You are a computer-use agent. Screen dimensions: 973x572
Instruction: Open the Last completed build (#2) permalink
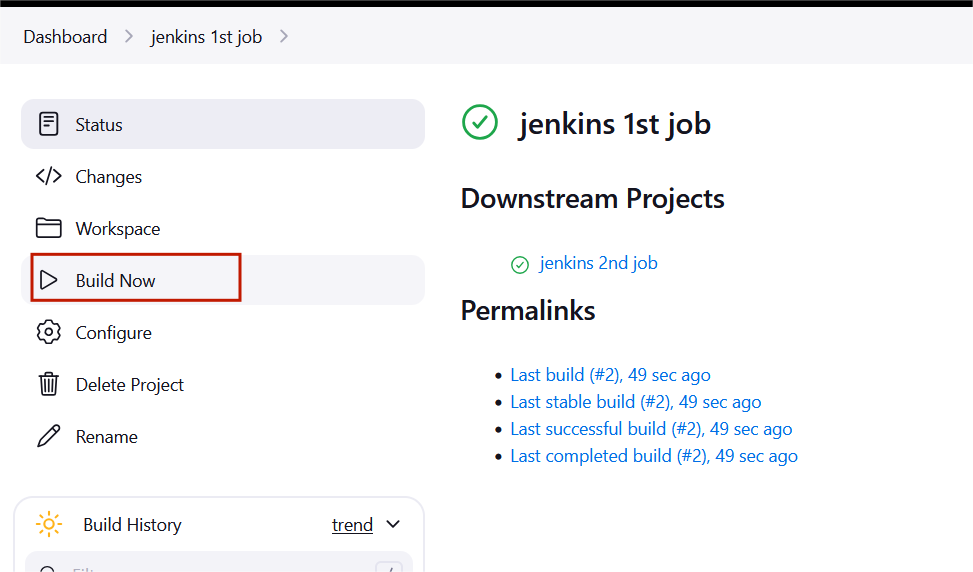click(654, 456)
